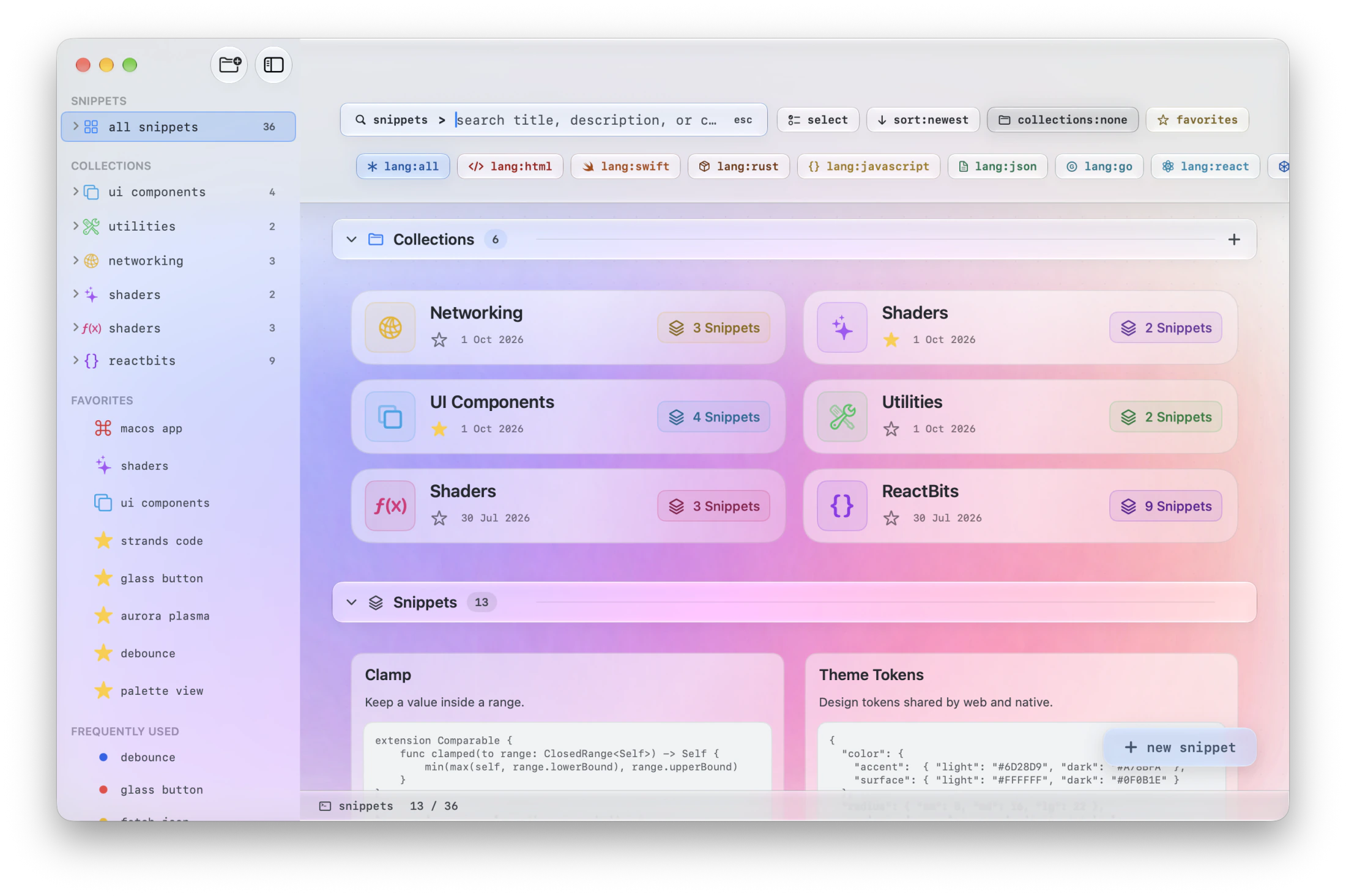Open the 9 Snippets badge on ReactBits
The width and height of the screenshot is (1346, 896).
(1166, 506)
